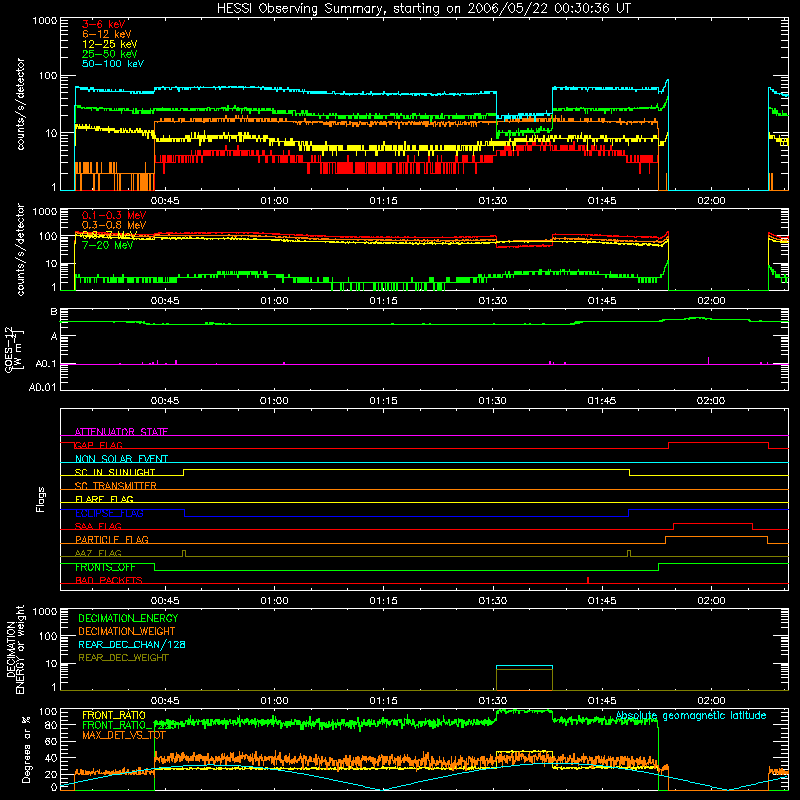The width and height of the screenshot is (800, 800).
Task: Click the PARTICLE_FLAG label
Action: pos(112,539)
